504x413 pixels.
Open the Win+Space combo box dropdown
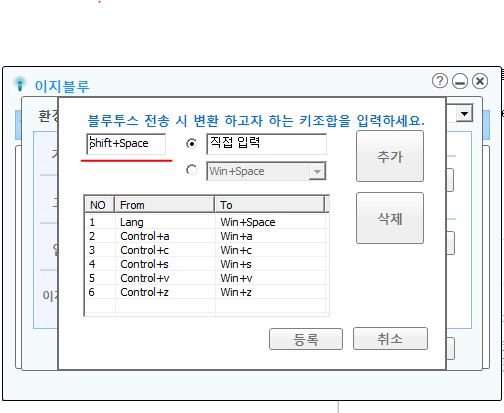click(317, 171)
